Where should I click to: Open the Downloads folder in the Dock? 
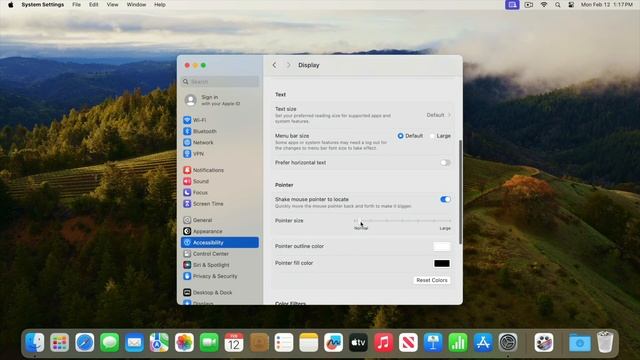[580, 342]
